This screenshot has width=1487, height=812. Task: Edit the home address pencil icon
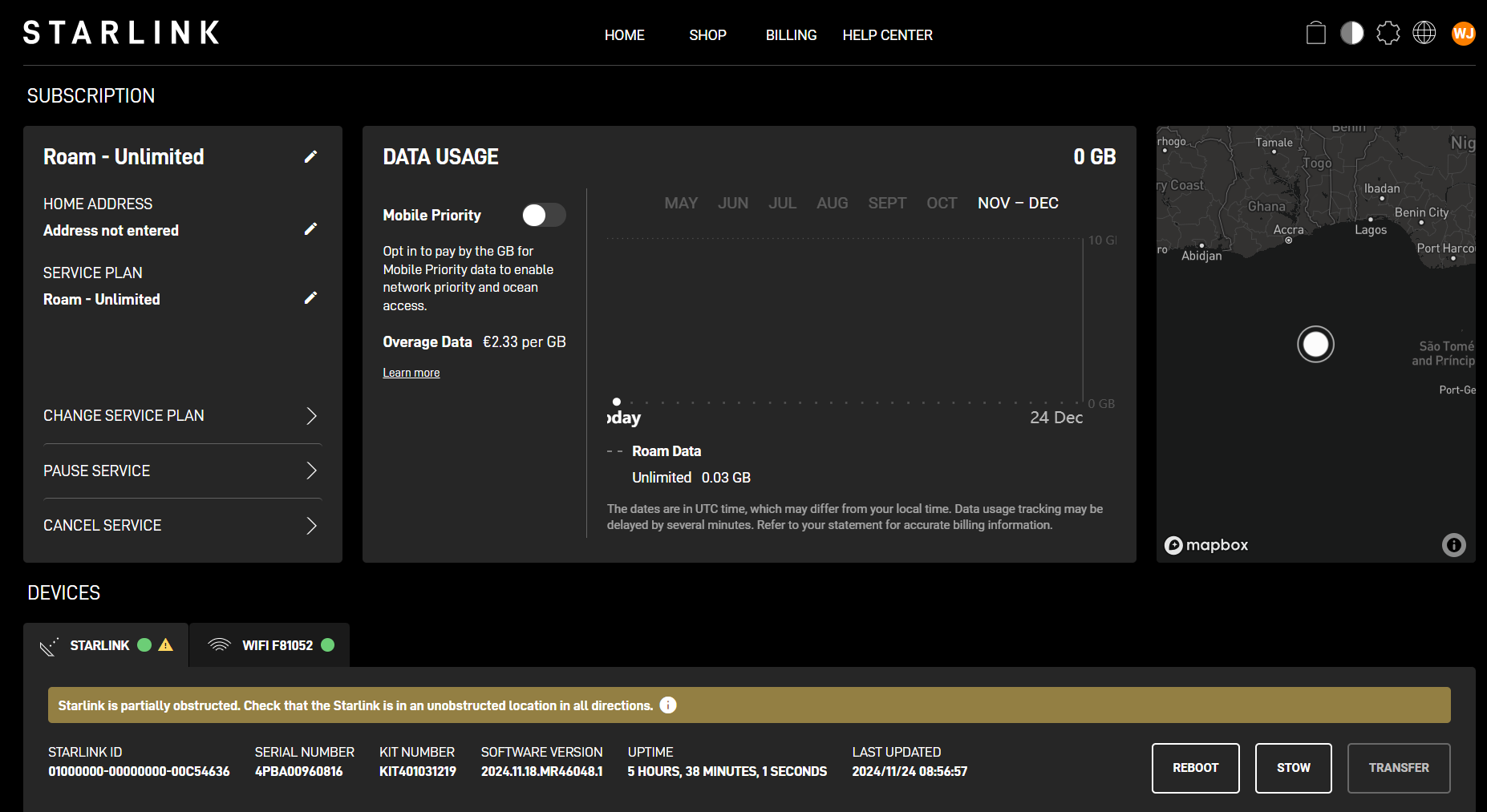[x=310, y=229]
